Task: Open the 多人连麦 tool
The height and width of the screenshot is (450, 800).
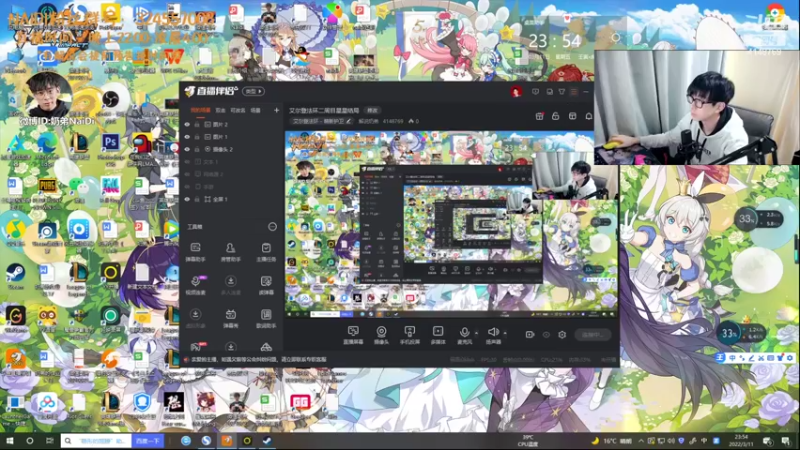Action: click(231, 285)
